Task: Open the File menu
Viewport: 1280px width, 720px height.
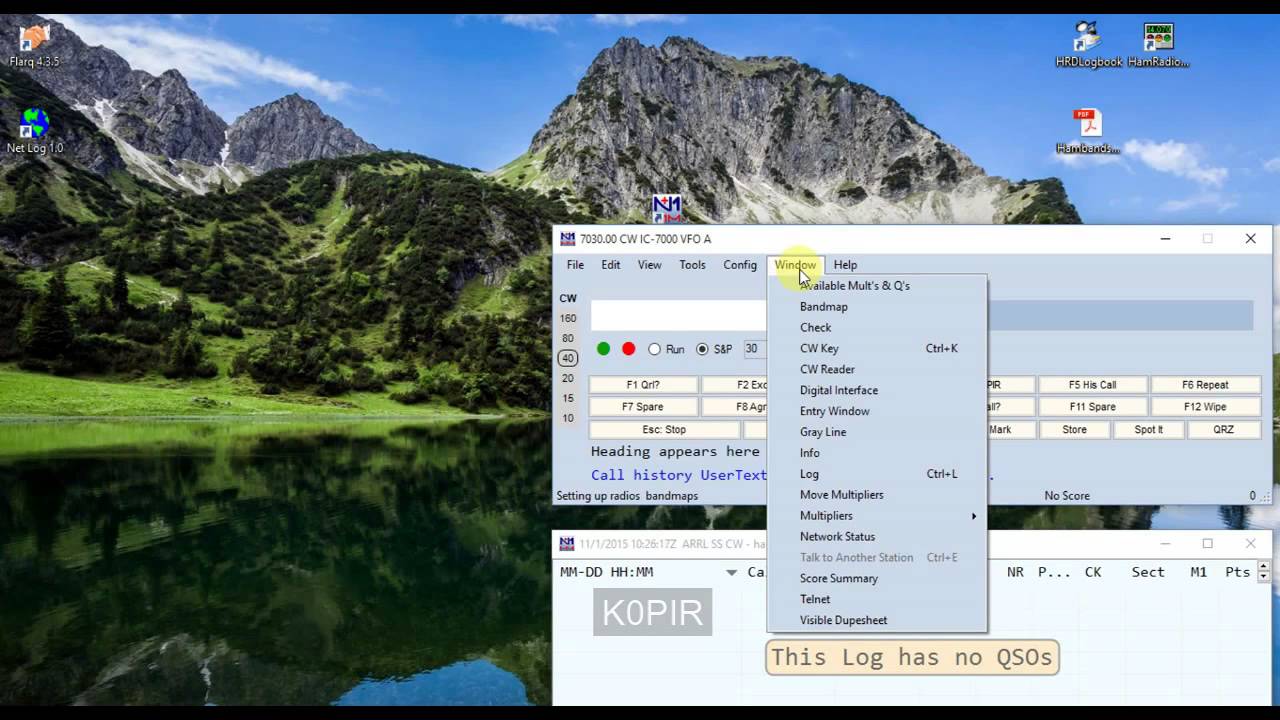Action: coord(575,265)
